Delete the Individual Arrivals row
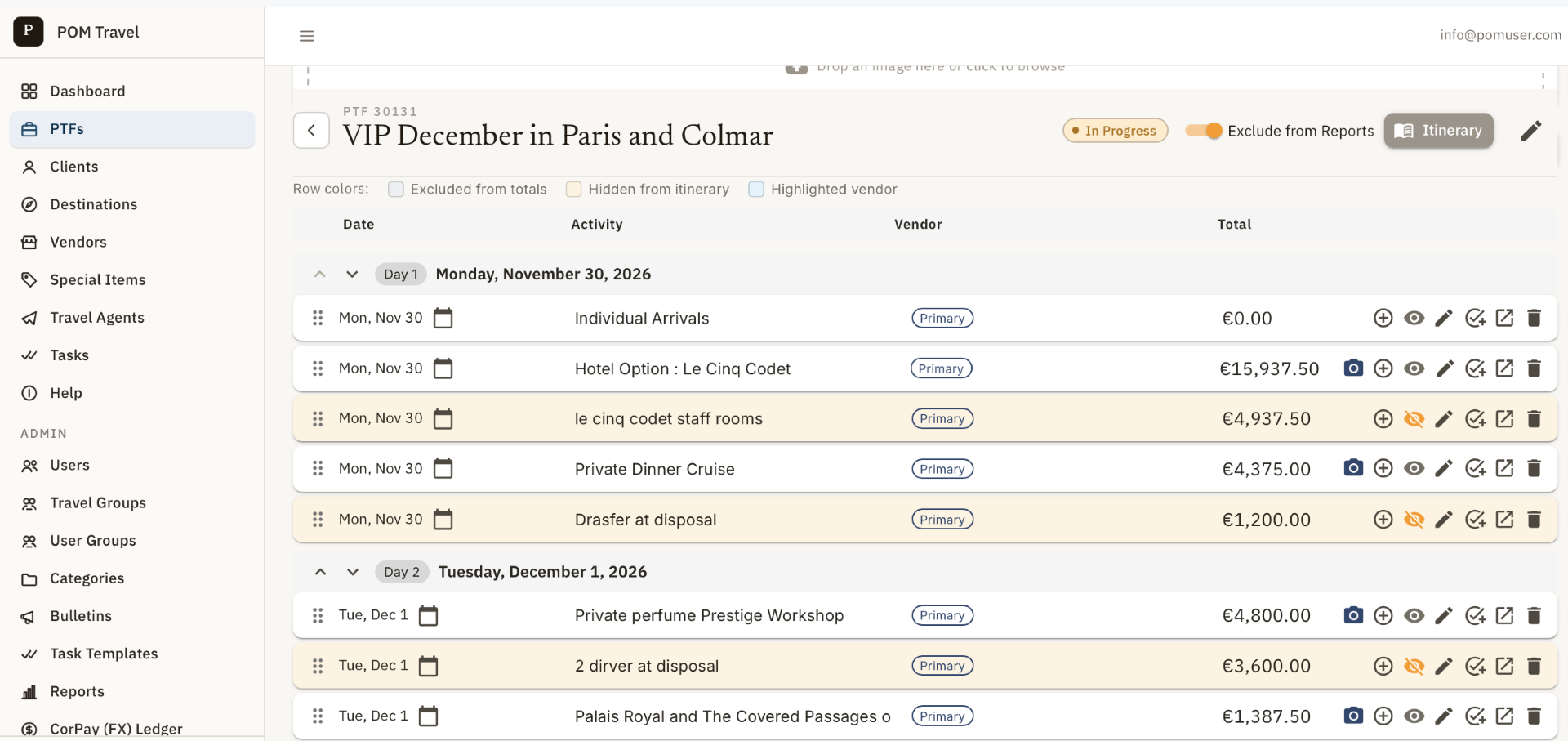1568x741 pixels. click(1534, 319)
